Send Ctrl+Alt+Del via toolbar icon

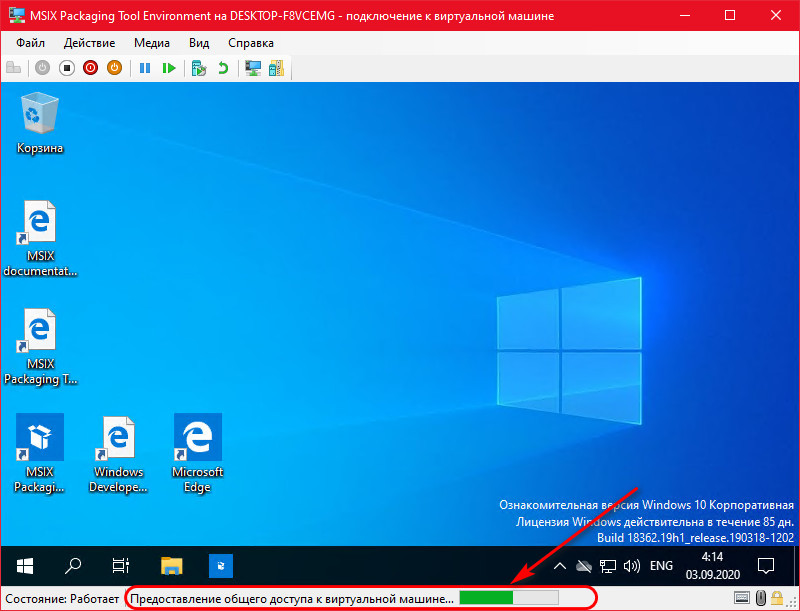tap(14, 68)
